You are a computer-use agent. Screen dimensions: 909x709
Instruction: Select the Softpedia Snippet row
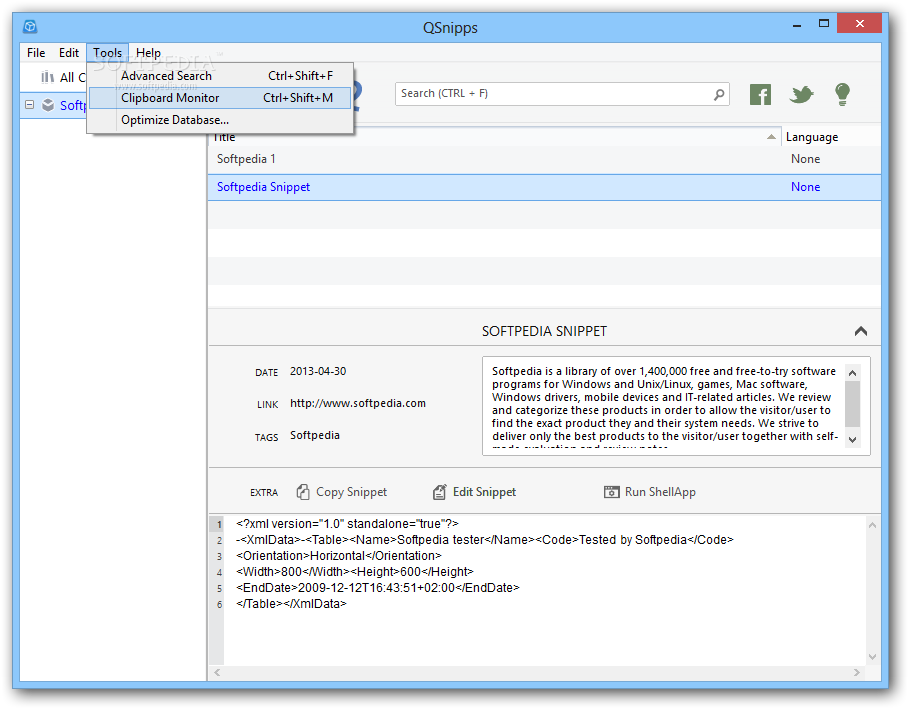(x=544, y=187)
